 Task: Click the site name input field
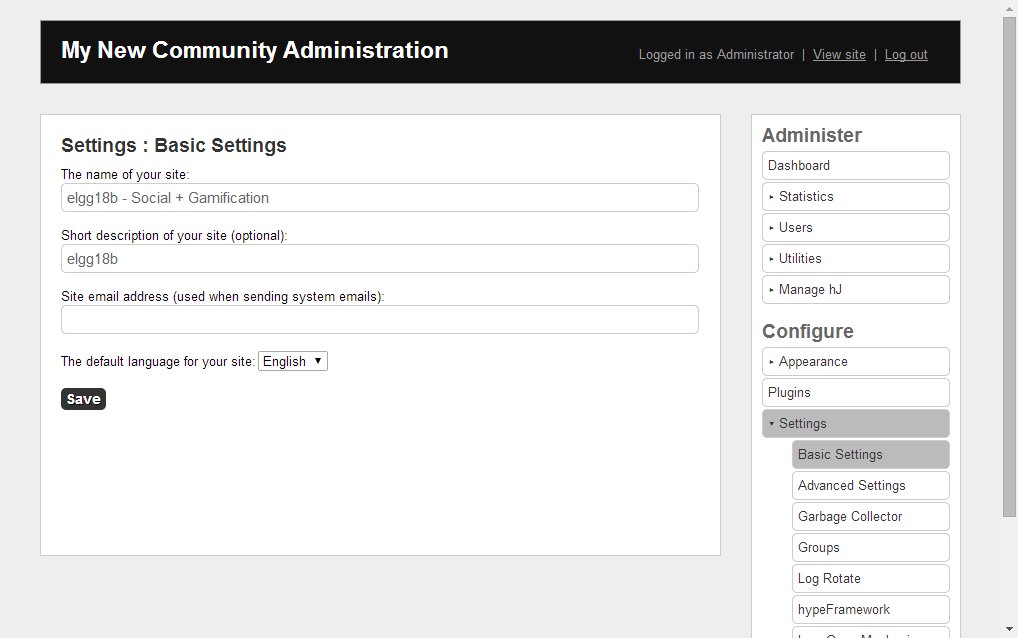379,198
